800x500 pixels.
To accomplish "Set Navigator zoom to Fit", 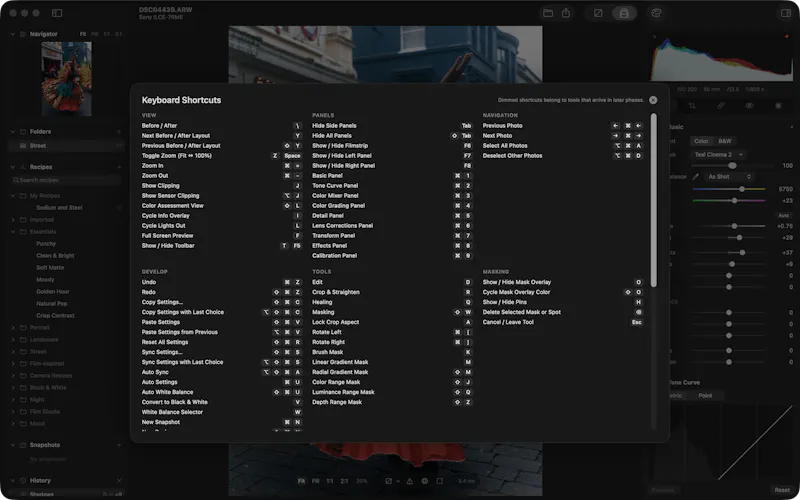I will [x=83, y=34].
